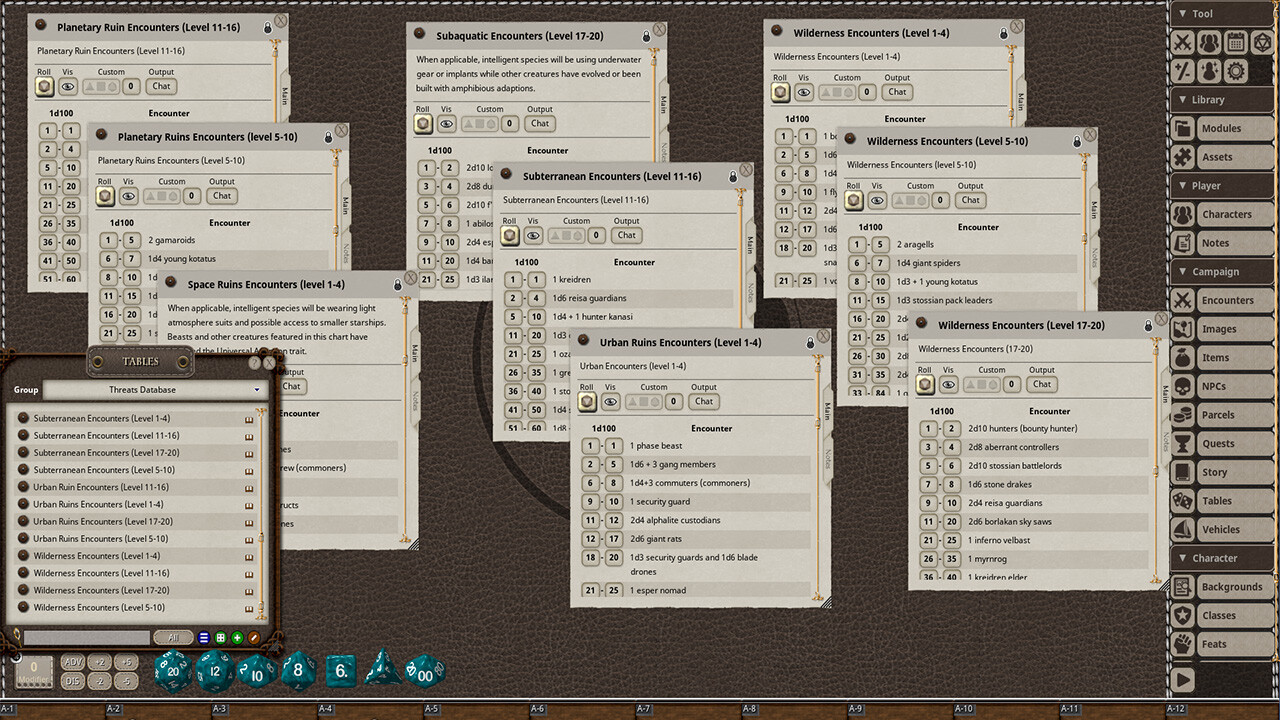The image size is (1280, 720).
Task: Open the Effects tool
Action: pos(1210,71)
